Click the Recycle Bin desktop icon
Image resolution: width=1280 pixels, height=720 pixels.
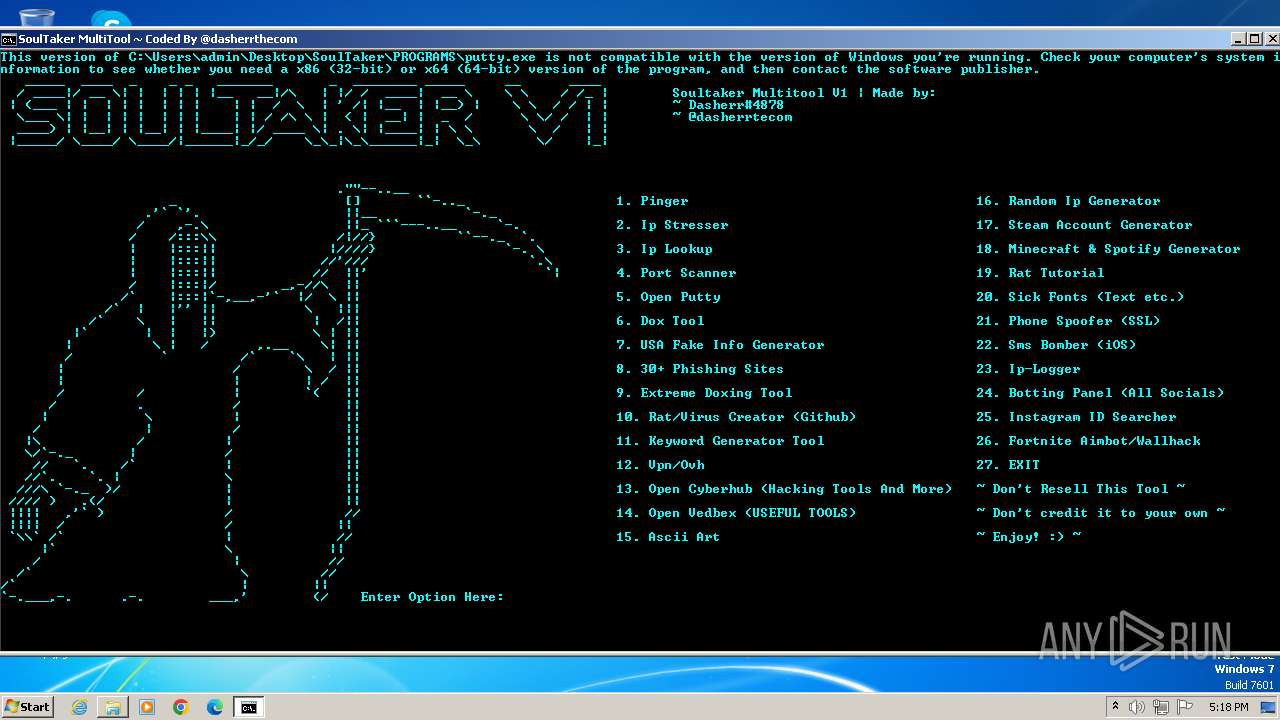tap(36, 15)
